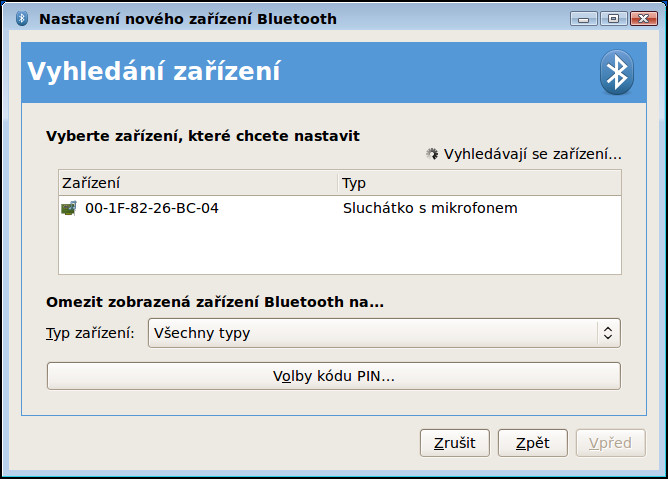Click the large Bluetooth logo in the blue header
This screenshot has height=479, width=668.
pos(616,72)
